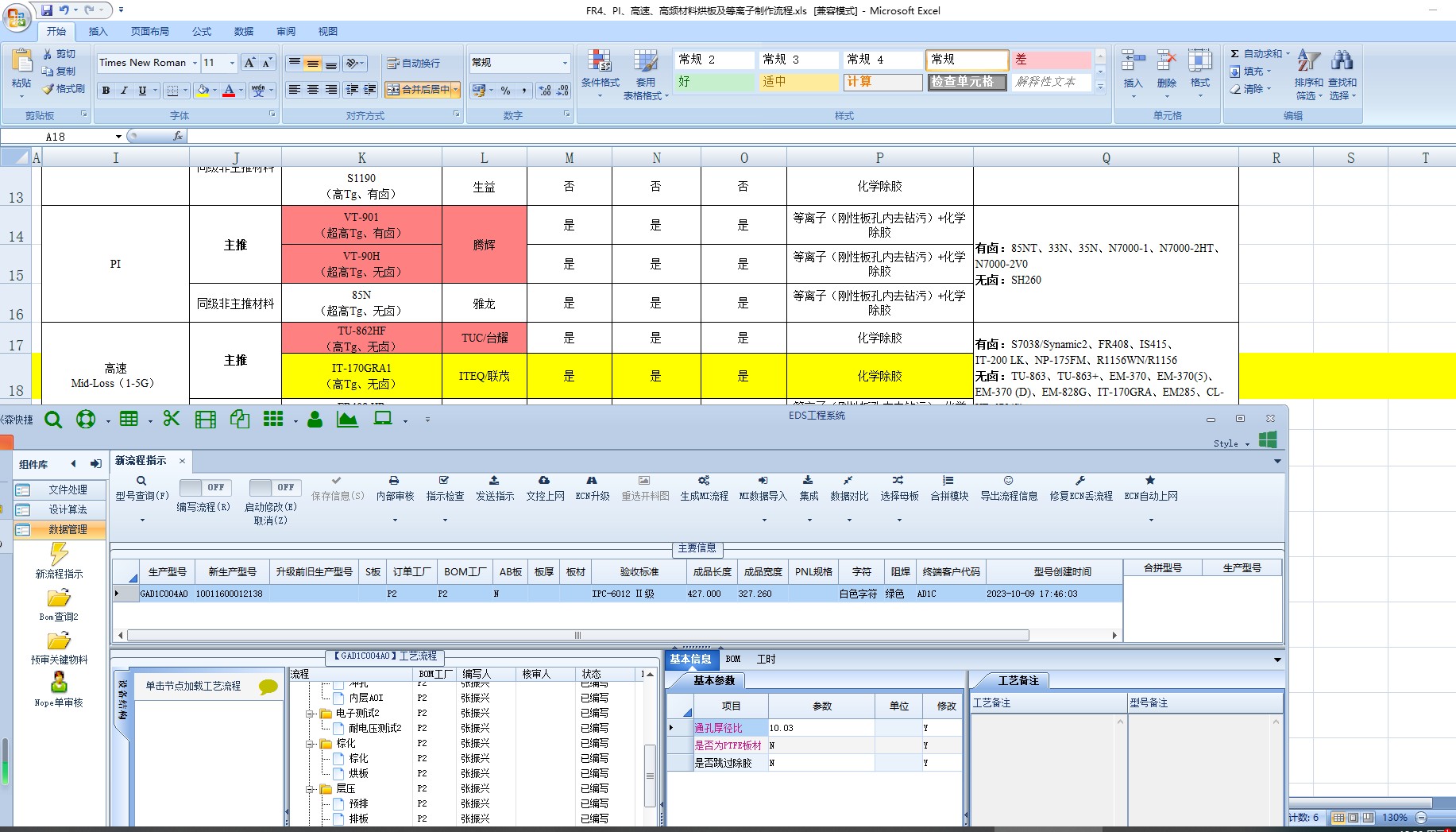Open 型号查询(F) model search
The height and width of the screenshot is (832, 1456).
tap(142, 489)
